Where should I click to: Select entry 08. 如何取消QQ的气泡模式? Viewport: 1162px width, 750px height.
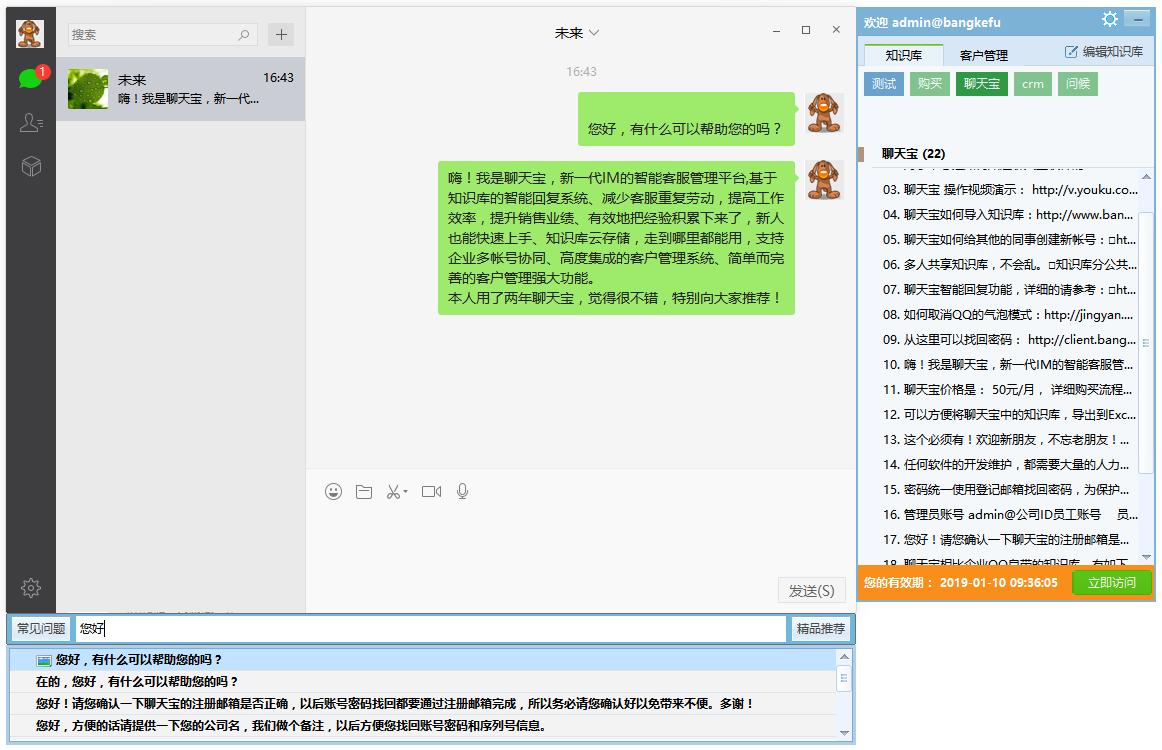[1009, 315]
